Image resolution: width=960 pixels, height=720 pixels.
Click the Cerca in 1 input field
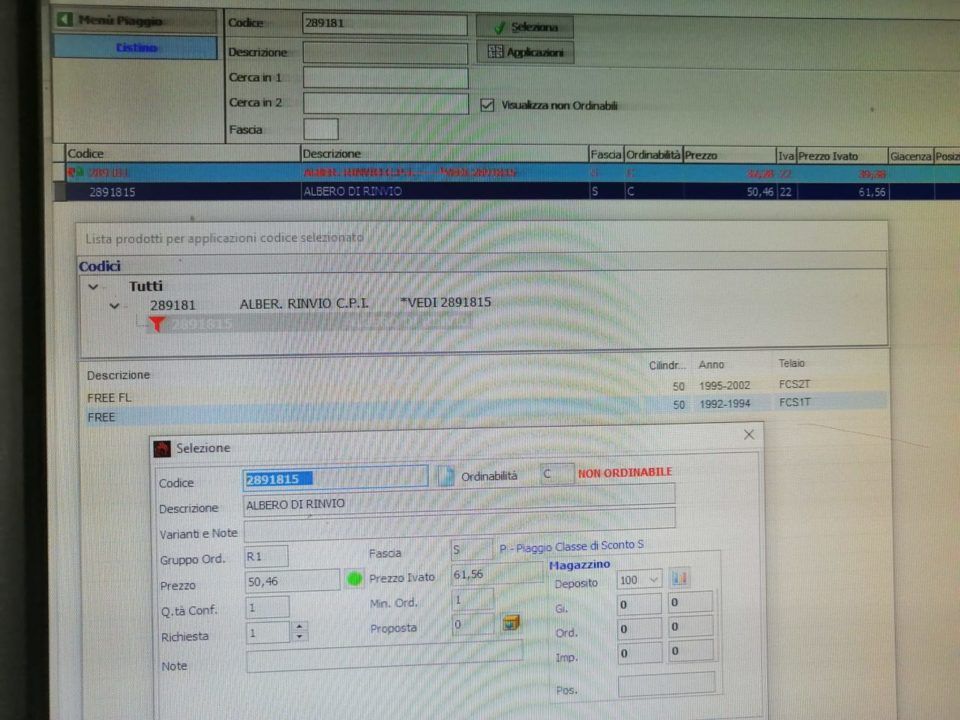(385, 78)
